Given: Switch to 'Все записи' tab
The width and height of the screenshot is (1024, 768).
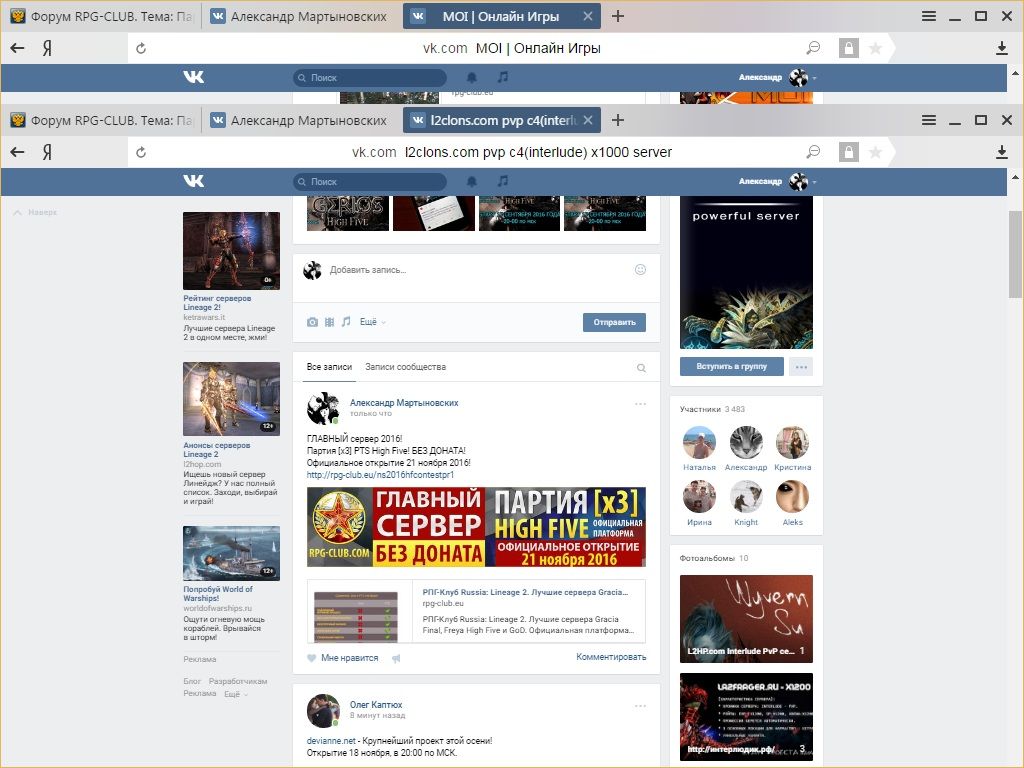Looking at the screenshot, I should point(329,367).
